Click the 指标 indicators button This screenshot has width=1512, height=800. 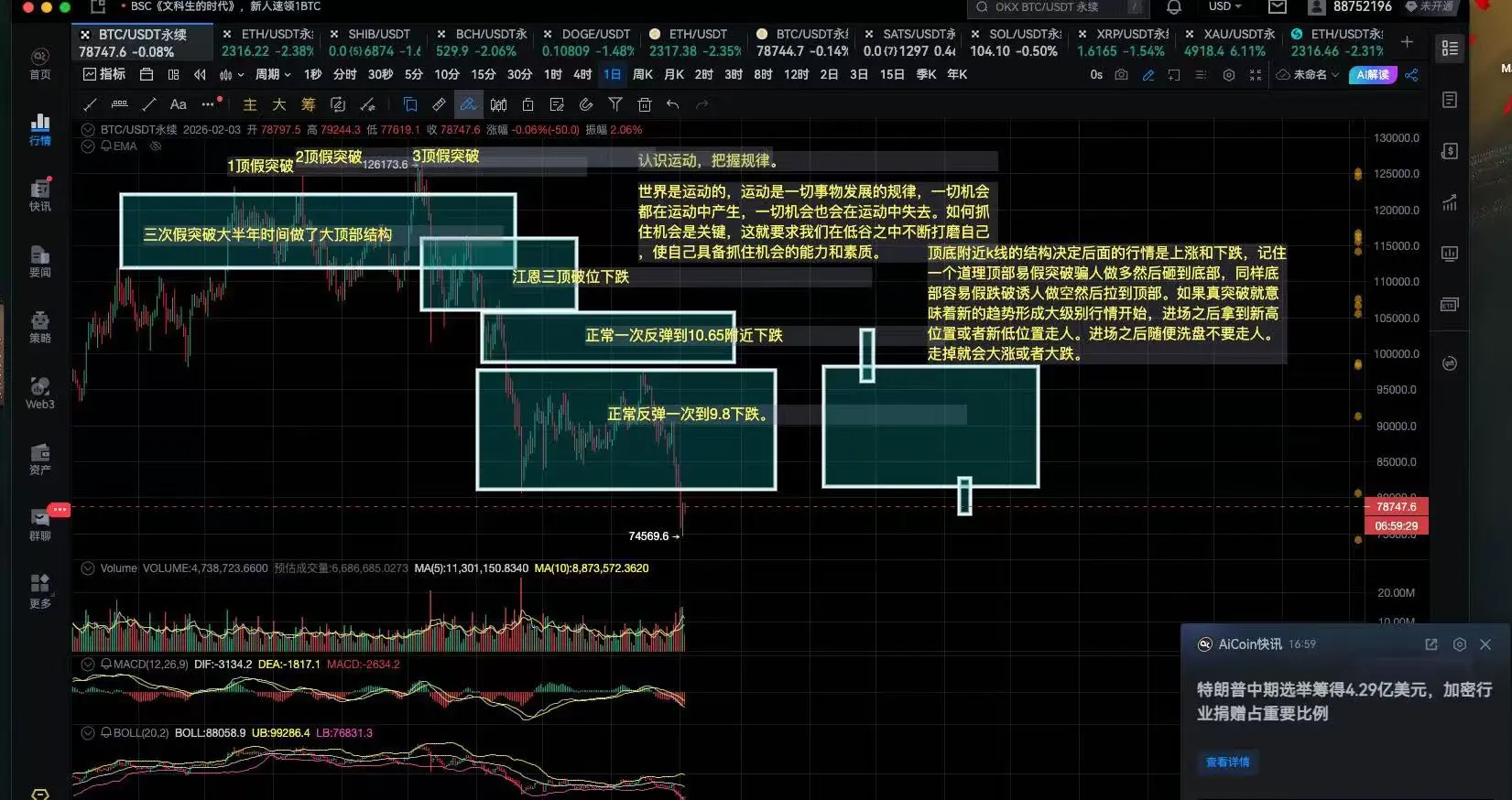click(103, 75)
